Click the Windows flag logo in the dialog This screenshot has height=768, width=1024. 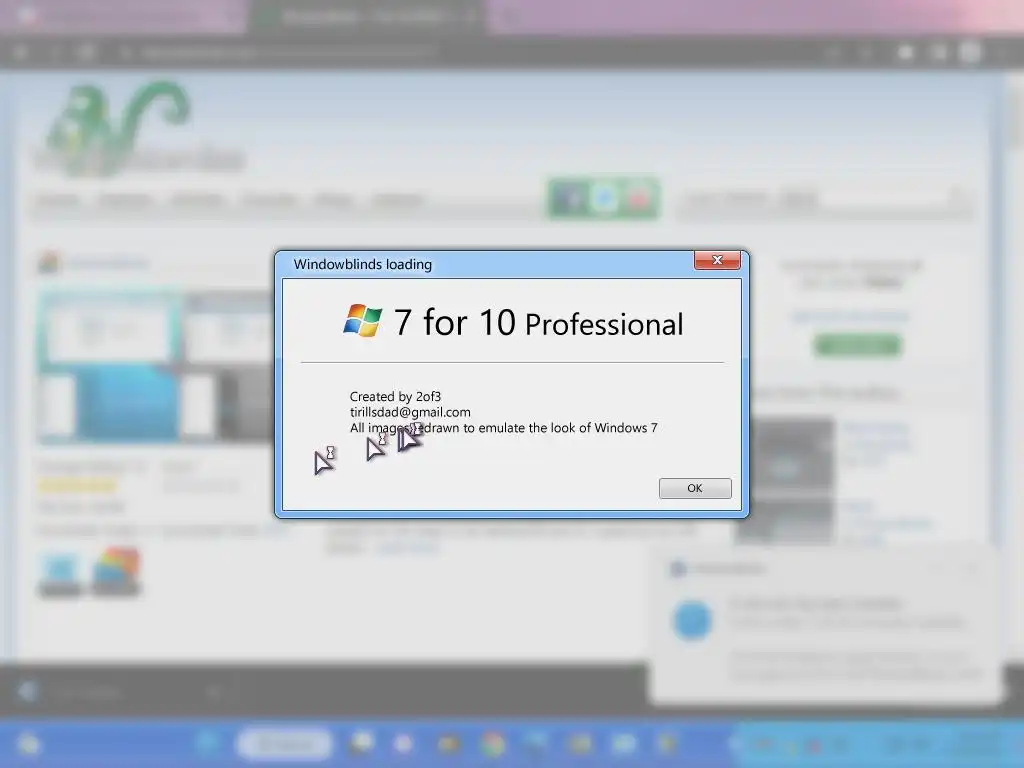[x=362, y=320]
